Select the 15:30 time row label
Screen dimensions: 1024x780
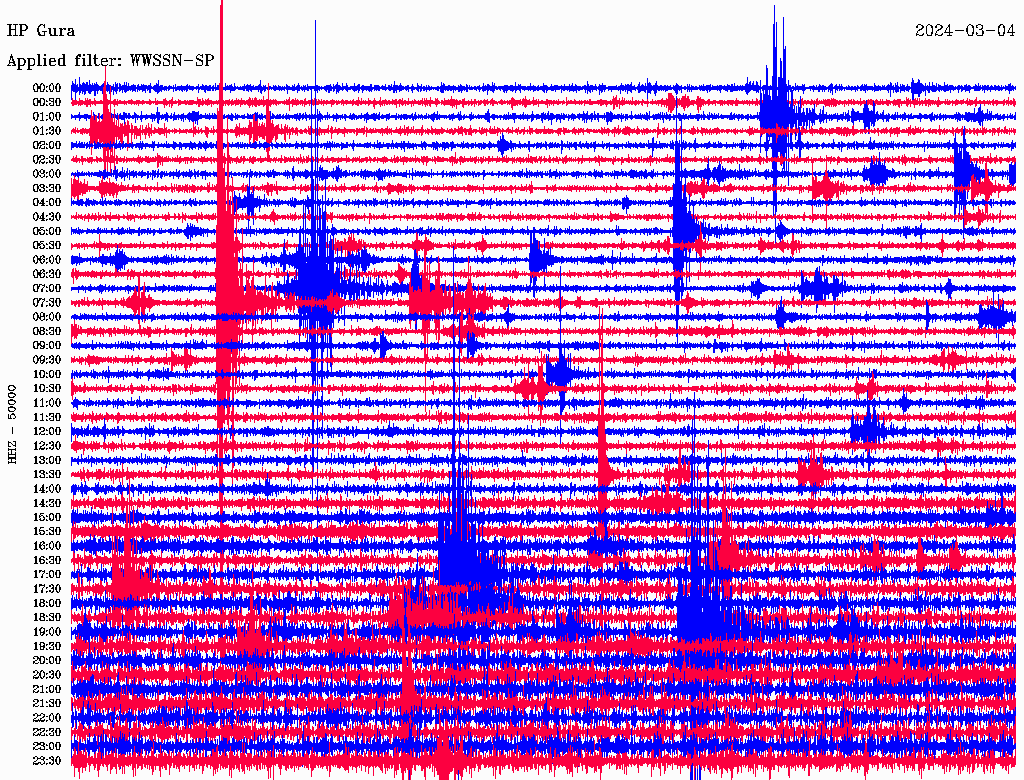[46, 532]
